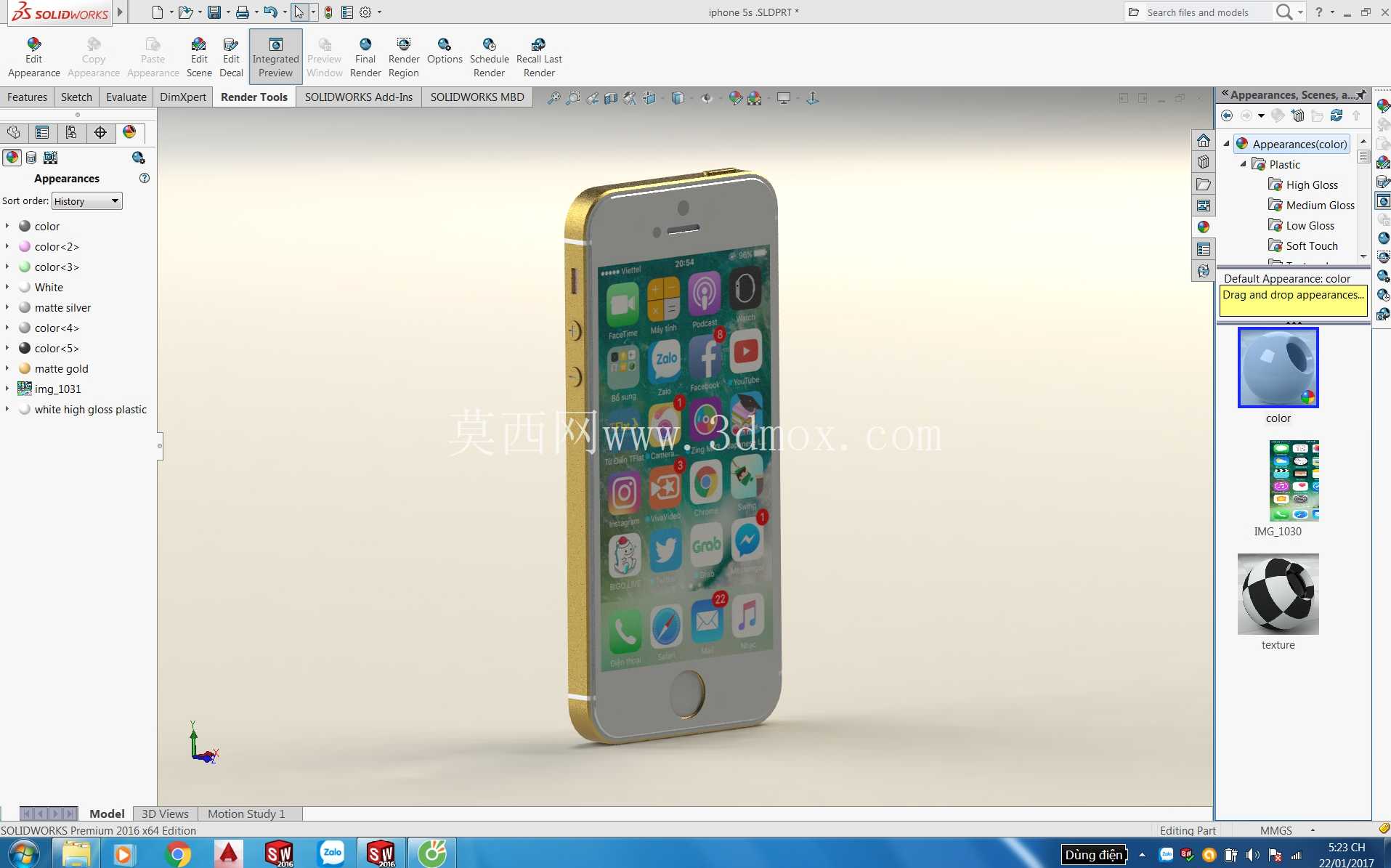Open High Gloss folder
This screenshot has width=1391, height=868.
(1303, 184)
